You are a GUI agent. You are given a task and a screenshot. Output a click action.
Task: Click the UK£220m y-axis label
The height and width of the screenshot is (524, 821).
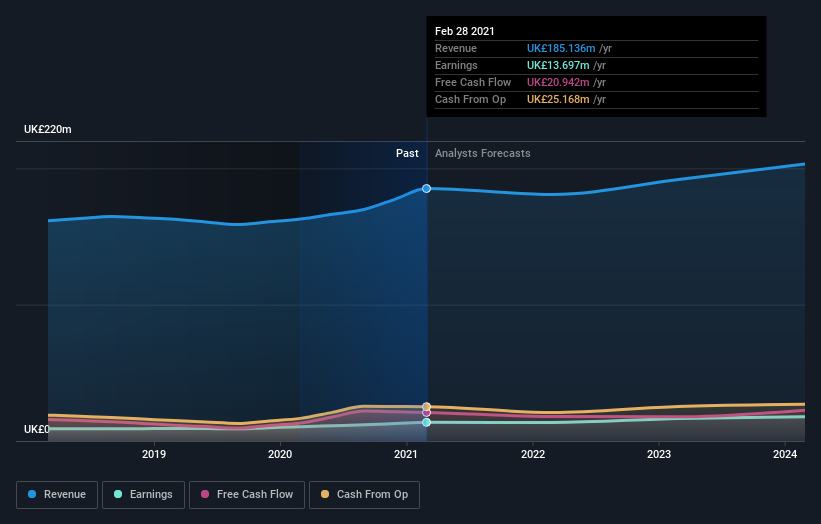pos(48,129)
